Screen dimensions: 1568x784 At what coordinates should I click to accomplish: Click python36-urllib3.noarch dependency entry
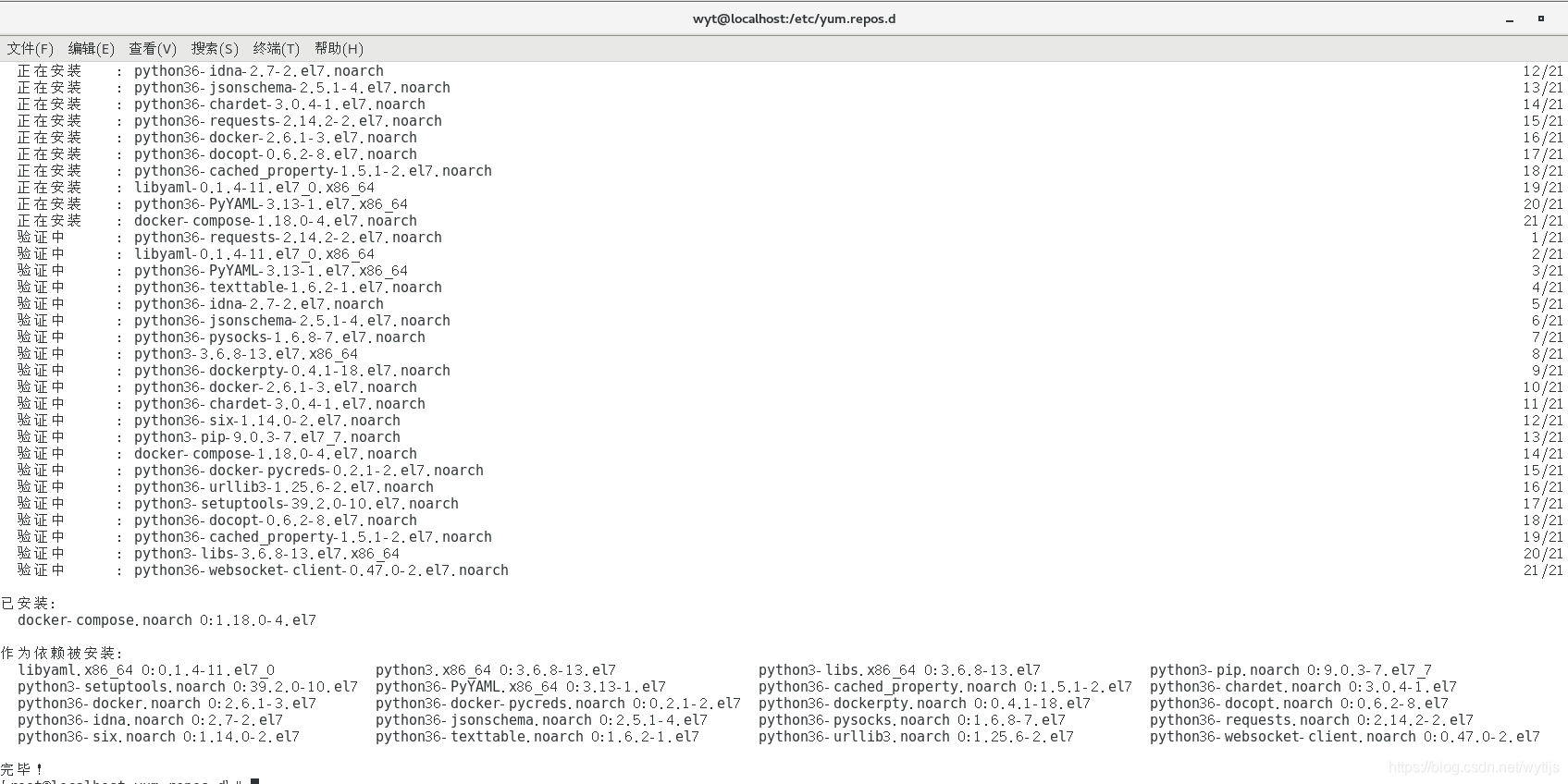916,737
